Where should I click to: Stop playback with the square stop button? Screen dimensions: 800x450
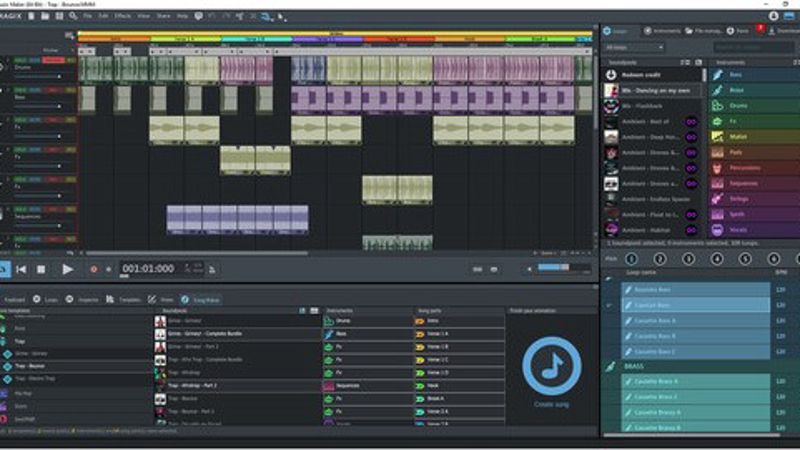(41, 269)
